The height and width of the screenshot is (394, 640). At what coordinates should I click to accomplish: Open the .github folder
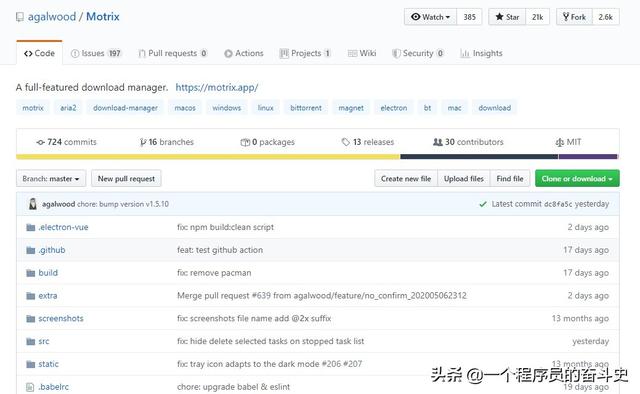52,250
